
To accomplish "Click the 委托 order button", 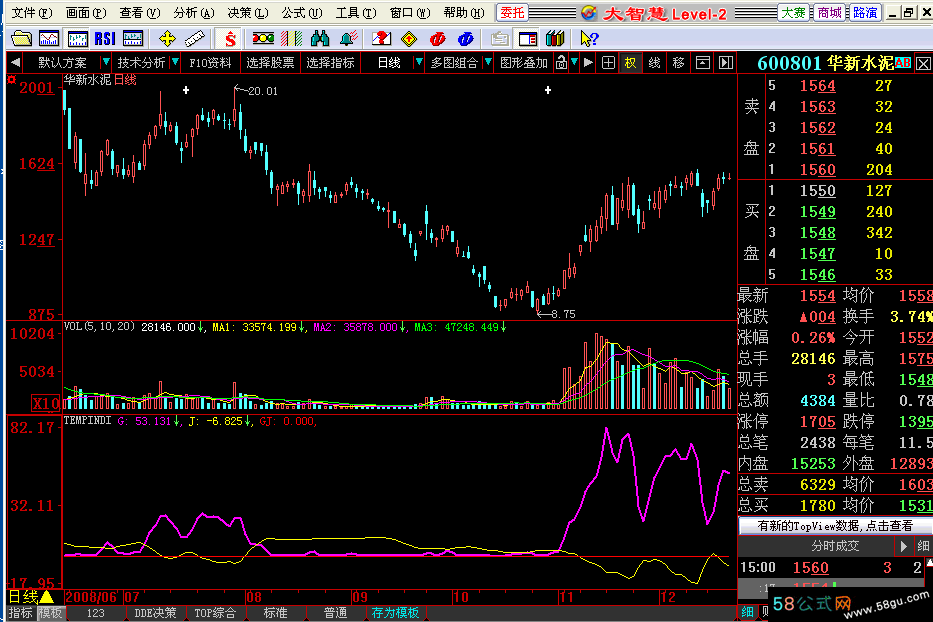I will coord(512,12).
